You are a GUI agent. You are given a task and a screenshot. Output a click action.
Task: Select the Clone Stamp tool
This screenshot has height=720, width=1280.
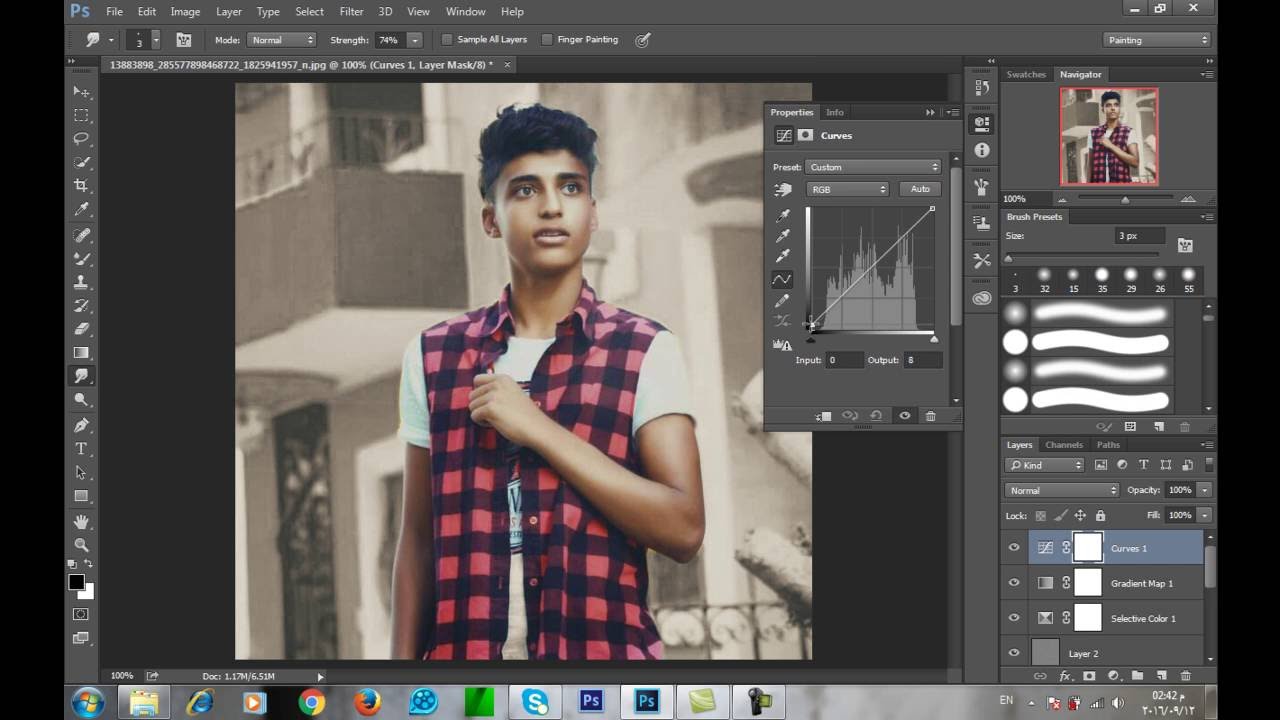81,282
